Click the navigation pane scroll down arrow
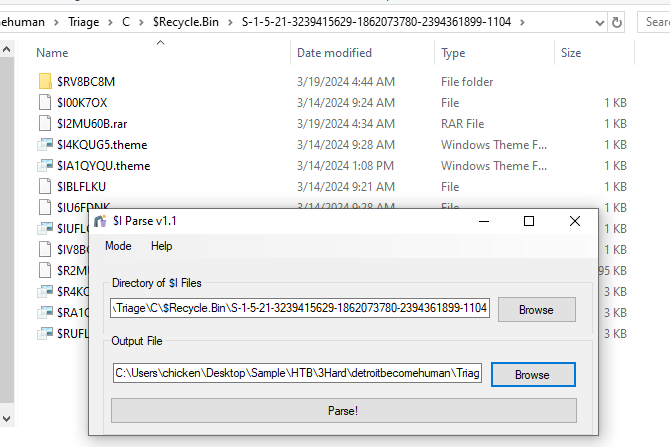 coord(8,416)
